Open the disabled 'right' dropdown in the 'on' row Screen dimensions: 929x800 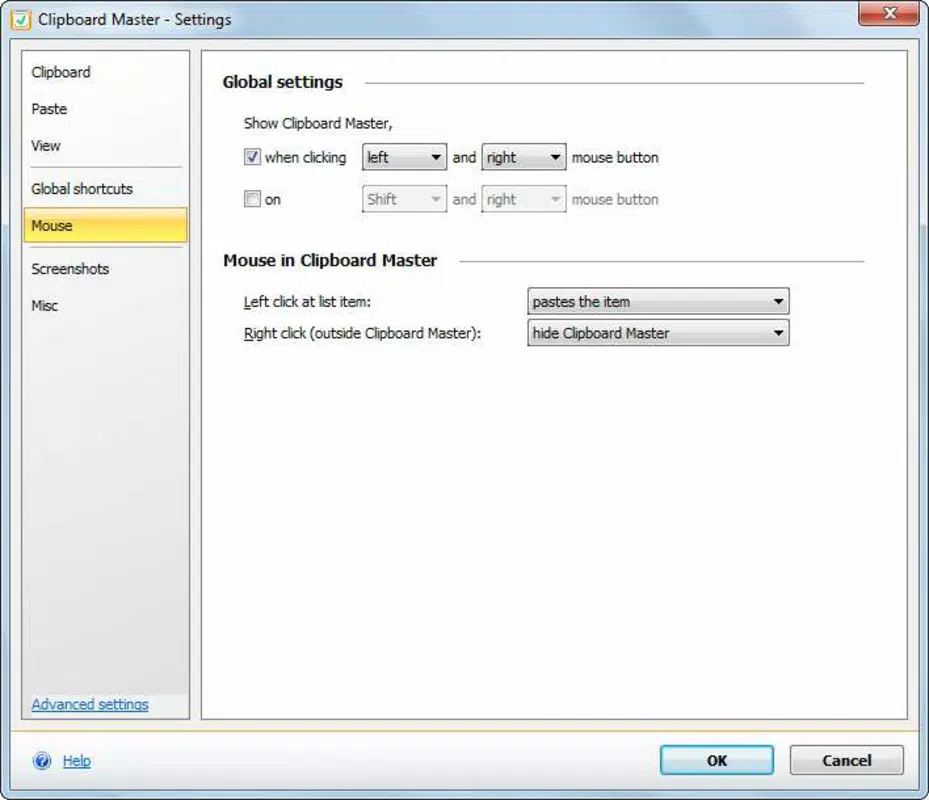tap(524, 199)
